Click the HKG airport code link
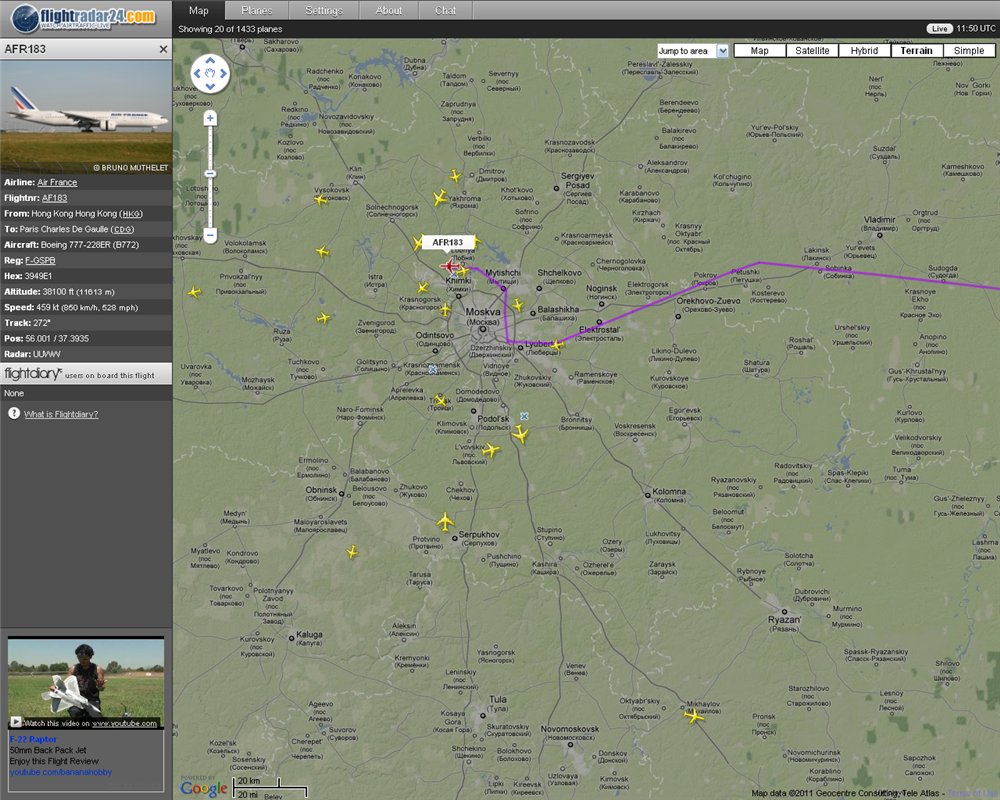Viewport: 1000px width, 800px height. (x=131, y=214)
